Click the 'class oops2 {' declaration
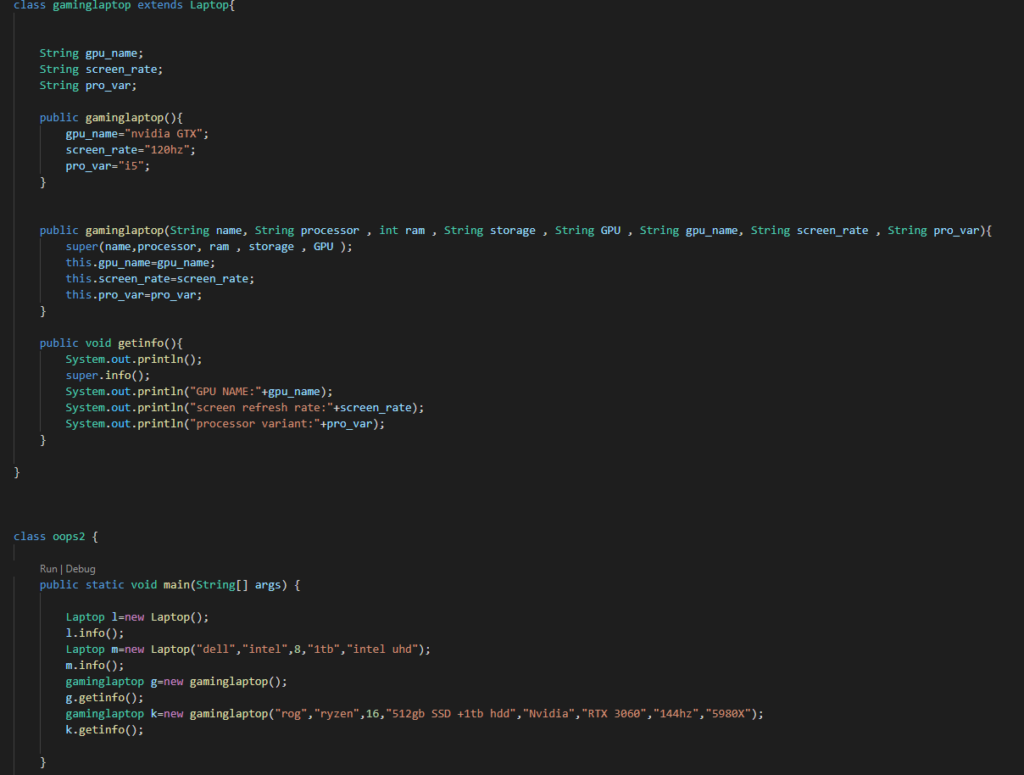 pyautogui.click(x=56, y=537)
